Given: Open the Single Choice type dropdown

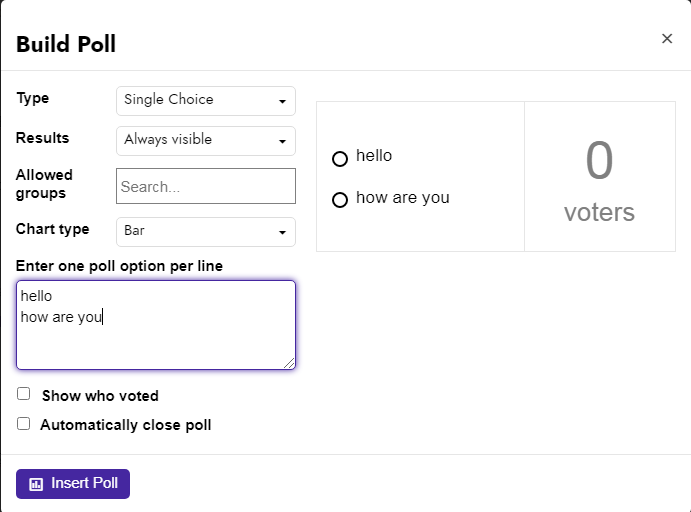Looking at the screenshot, I should 206,101.
